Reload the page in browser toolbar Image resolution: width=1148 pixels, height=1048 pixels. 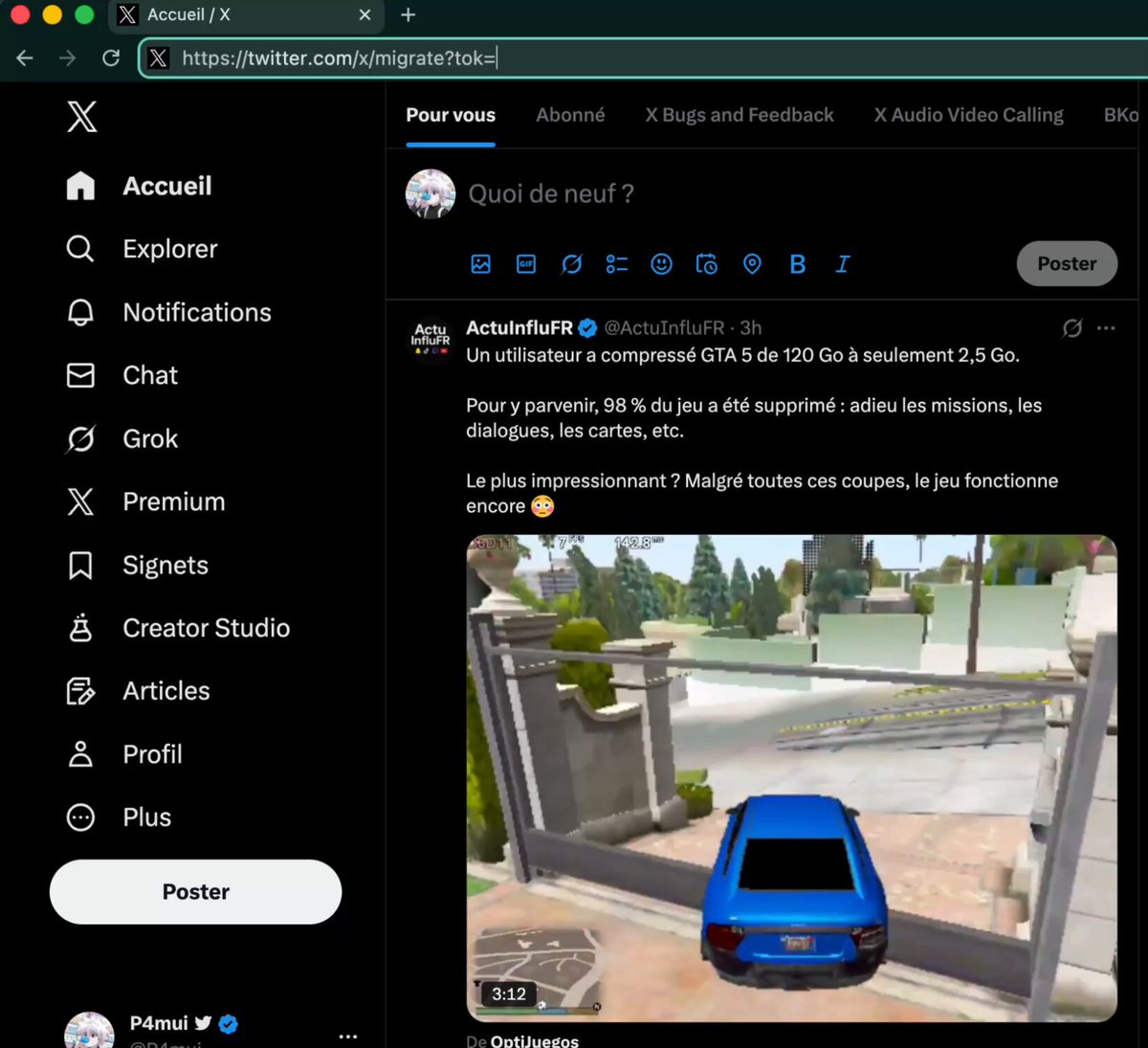111,58
